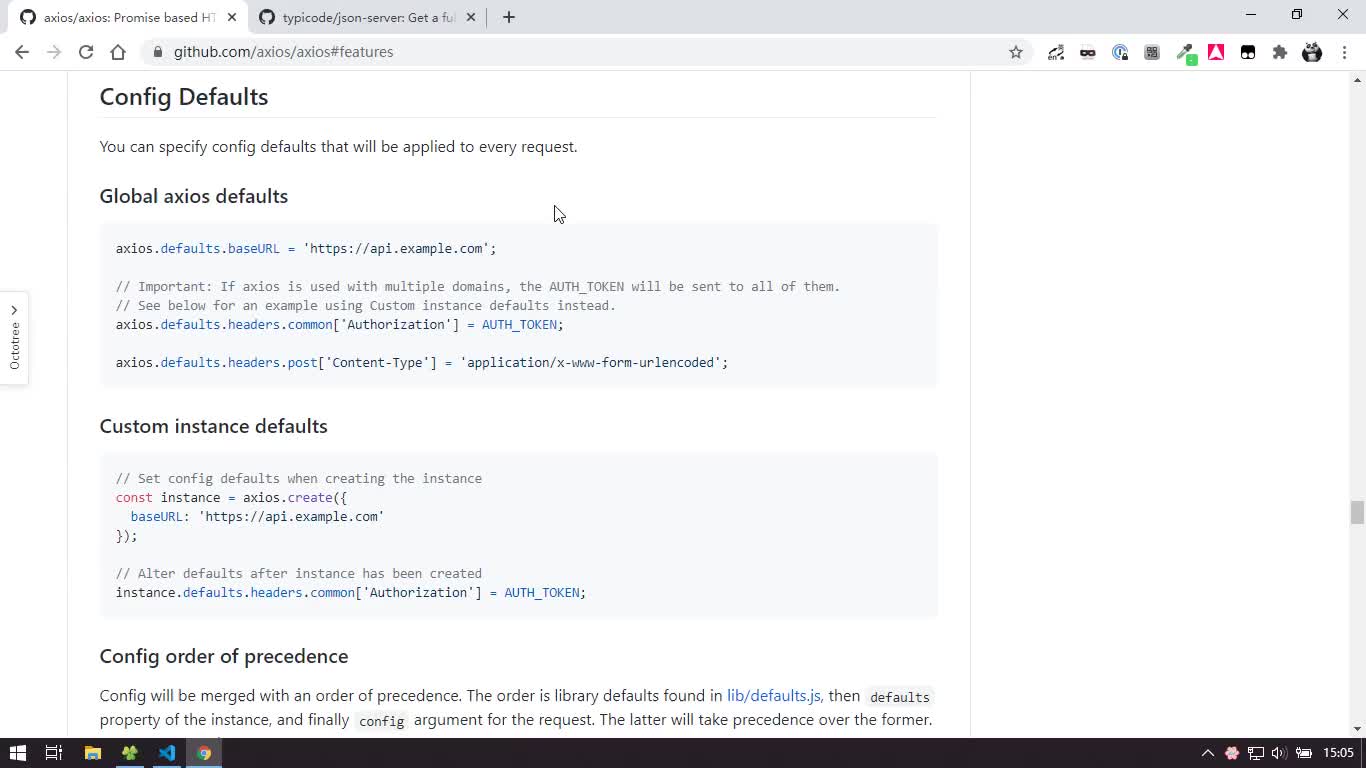Reload the axios GitHub page

pyautogui.click(x=86, y=52)
